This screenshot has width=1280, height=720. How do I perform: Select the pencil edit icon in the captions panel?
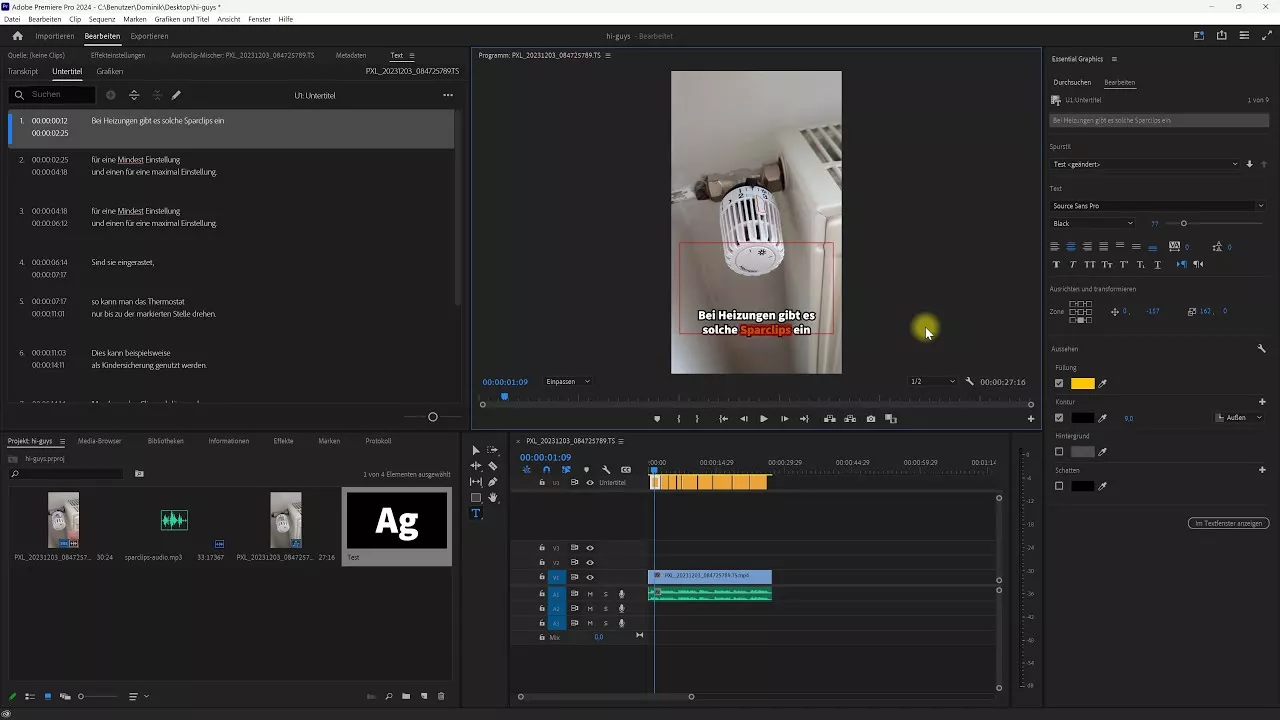177,95
